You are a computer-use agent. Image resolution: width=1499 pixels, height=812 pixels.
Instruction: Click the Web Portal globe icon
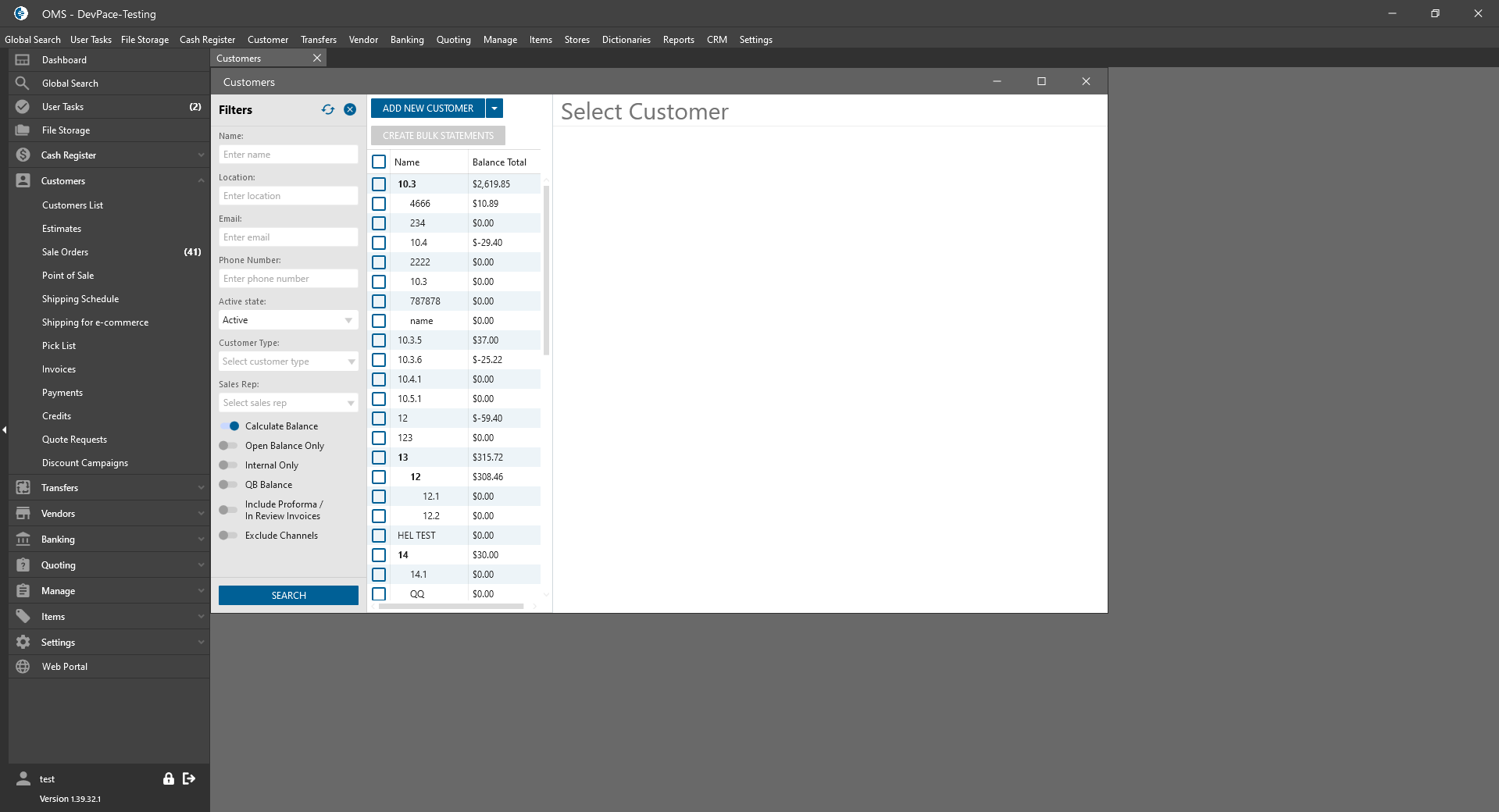coord(23,667)
